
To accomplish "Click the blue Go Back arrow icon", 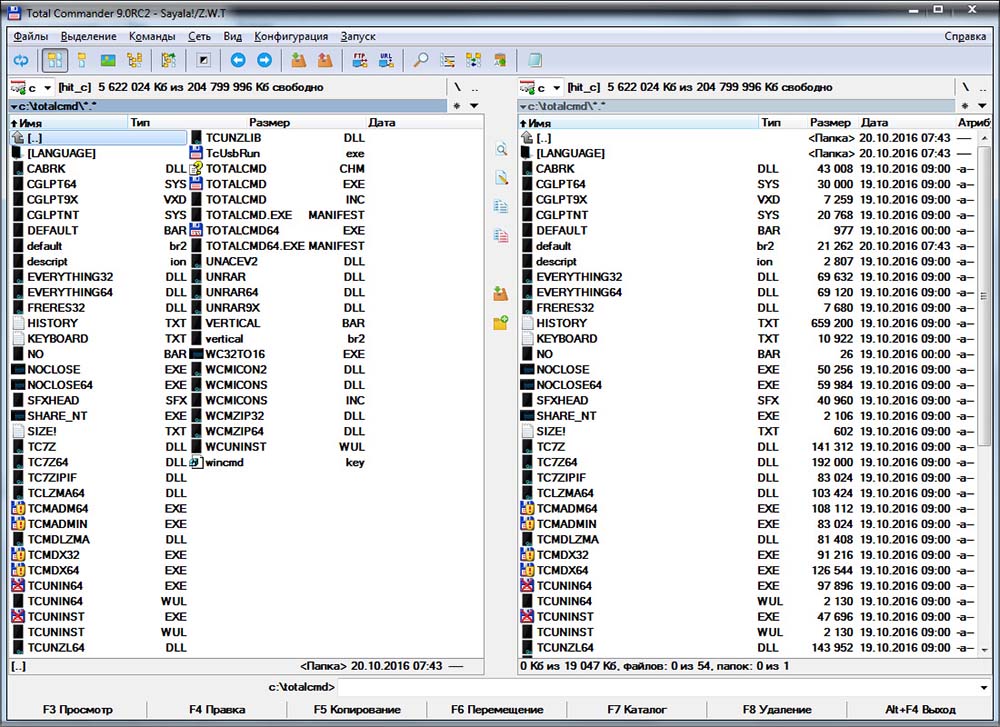I will [x=238, y=61].
